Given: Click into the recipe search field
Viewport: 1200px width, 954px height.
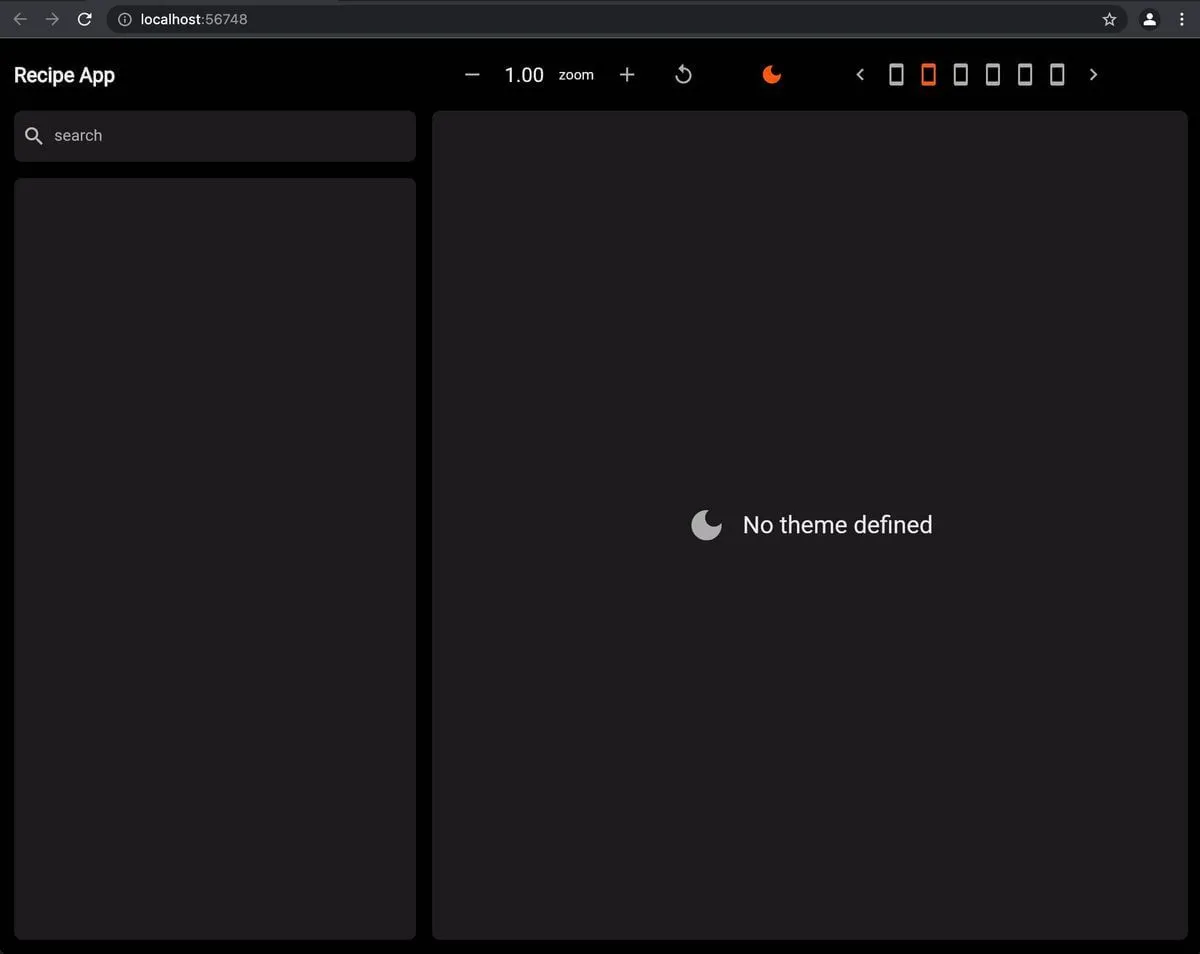Looking at the screenshot, I should click(230, 136).
